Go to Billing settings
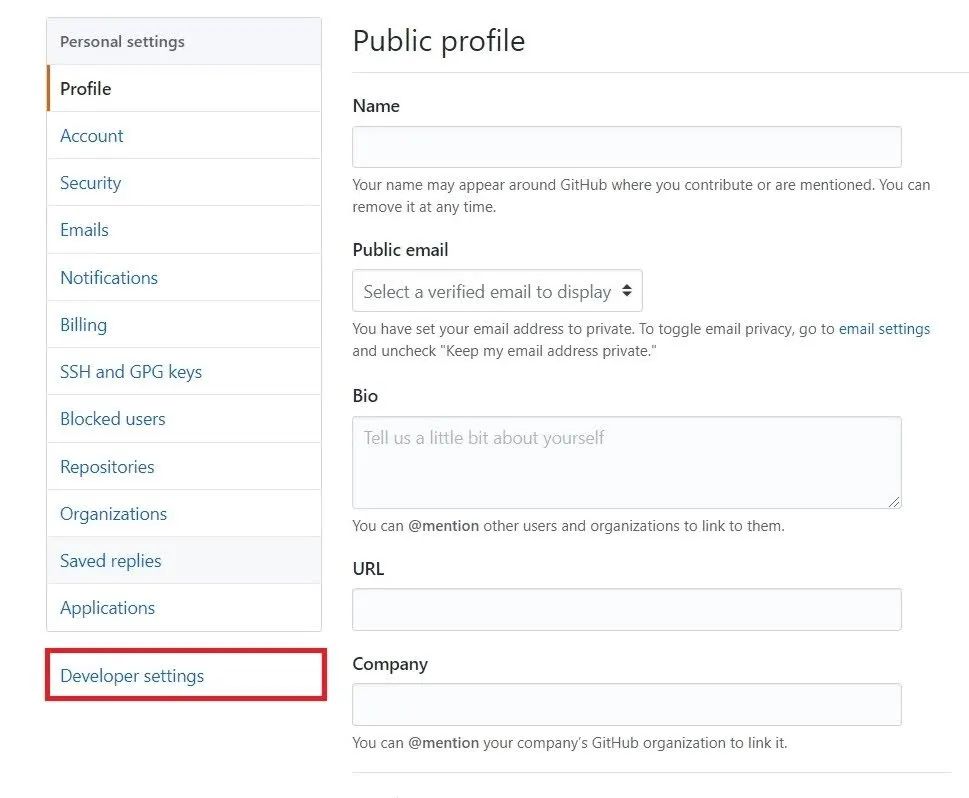This screenshot has width=969, height=798. click(184, 325)
